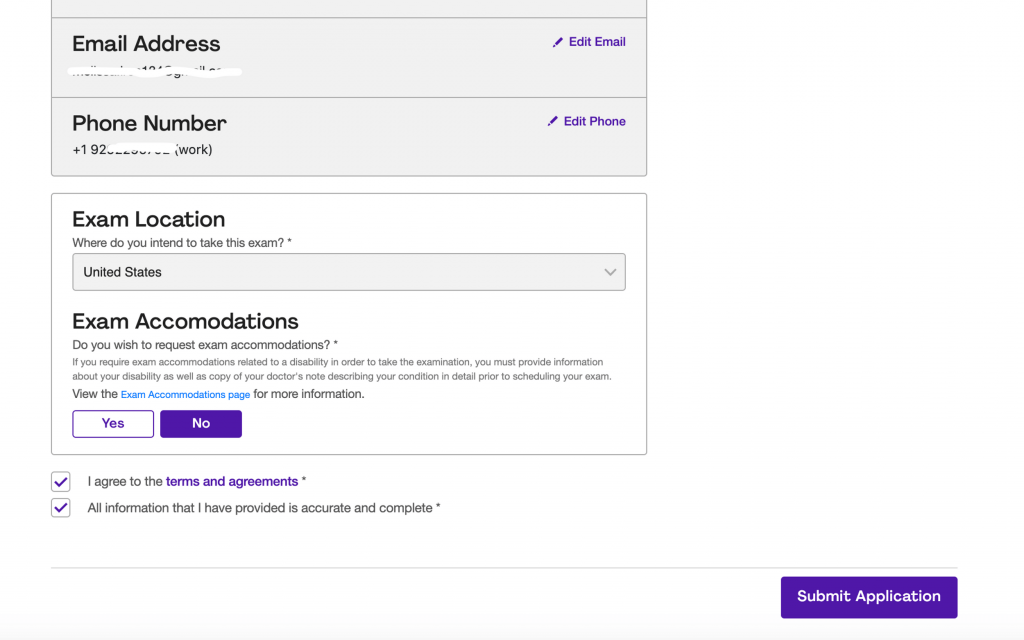Open the Edit Email link
1024x640 pixels.
click(597, 42)
